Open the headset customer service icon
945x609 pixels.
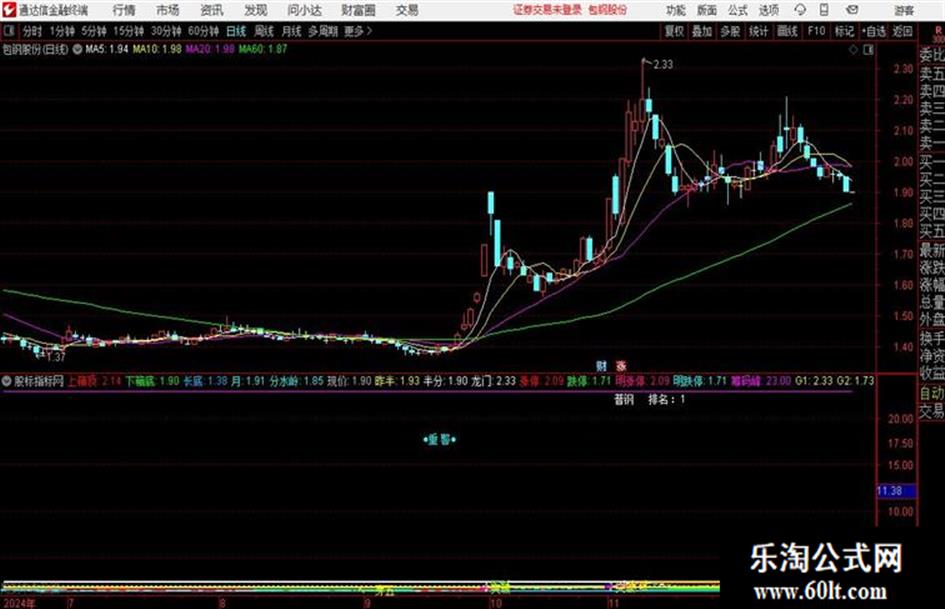pos(800,10)
